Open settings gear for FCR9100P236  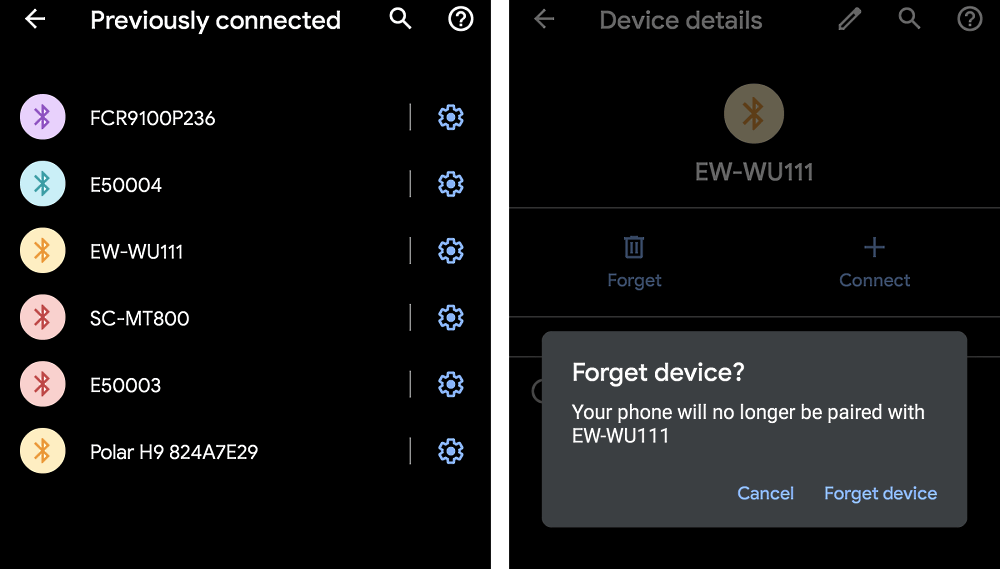click(451, 118)
